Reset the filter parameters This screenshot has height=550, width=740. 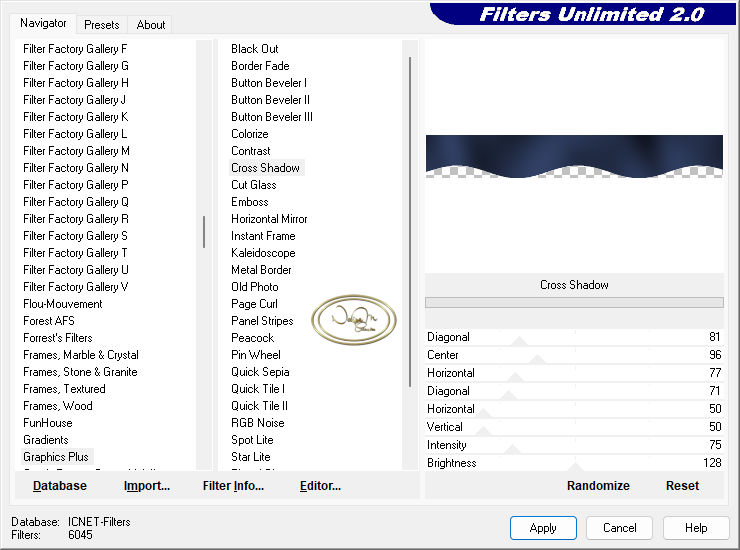682,486
